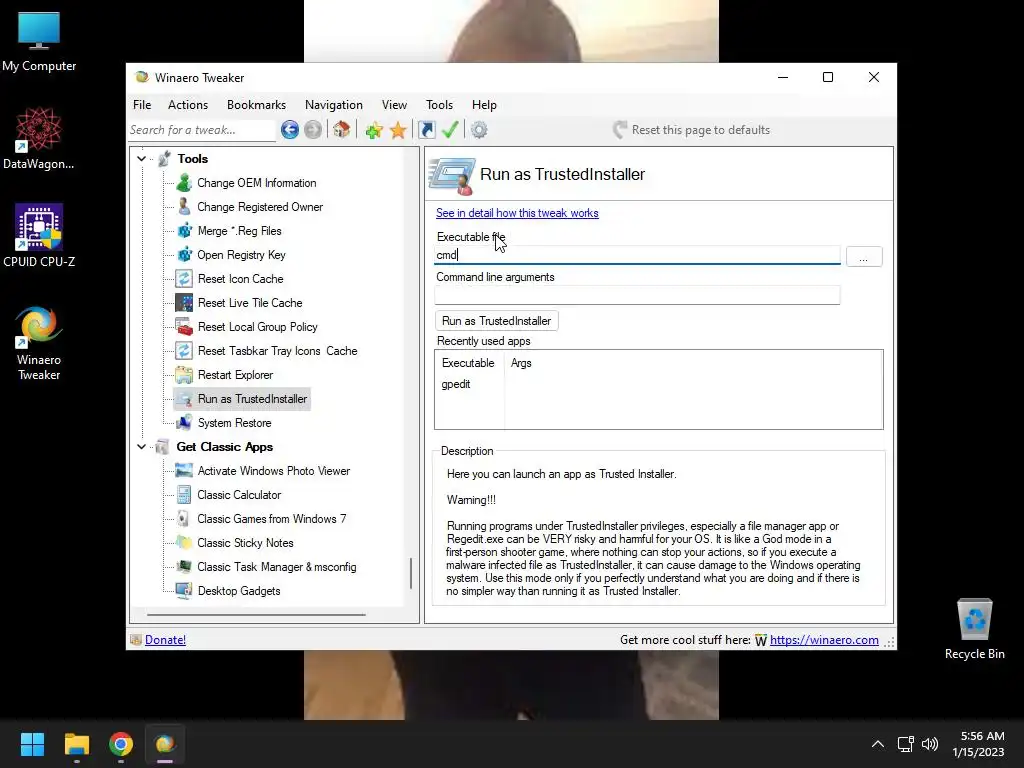Select Activate Windows Photo Viewer
Image resolution: width=1024 pixels, height=768 pixels.
click(274, 471)
